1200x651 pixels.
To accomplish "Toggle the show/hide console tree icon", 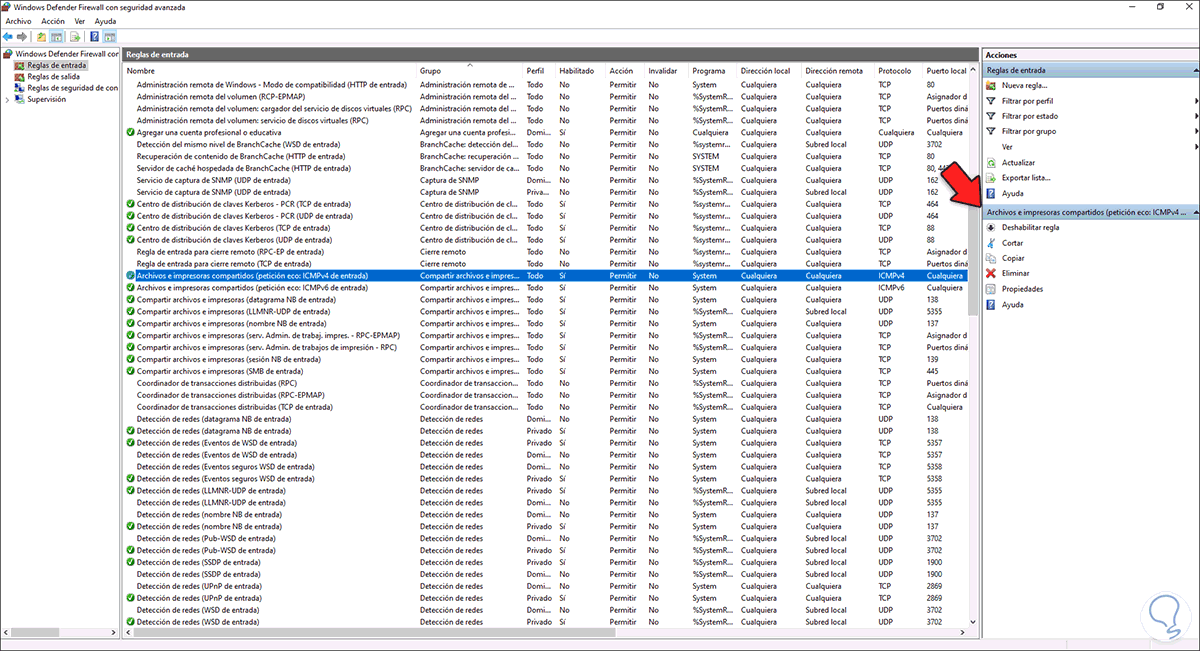I will (58, 37).
